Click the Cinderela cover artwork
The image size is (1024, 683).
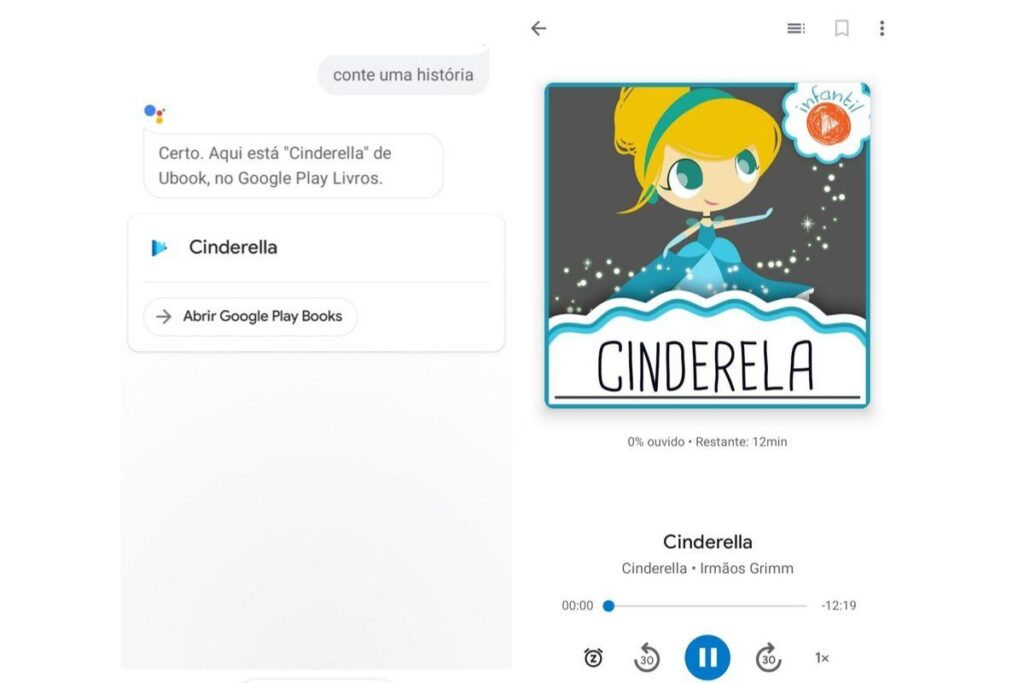pyautogui.click(x=706, y=245)
